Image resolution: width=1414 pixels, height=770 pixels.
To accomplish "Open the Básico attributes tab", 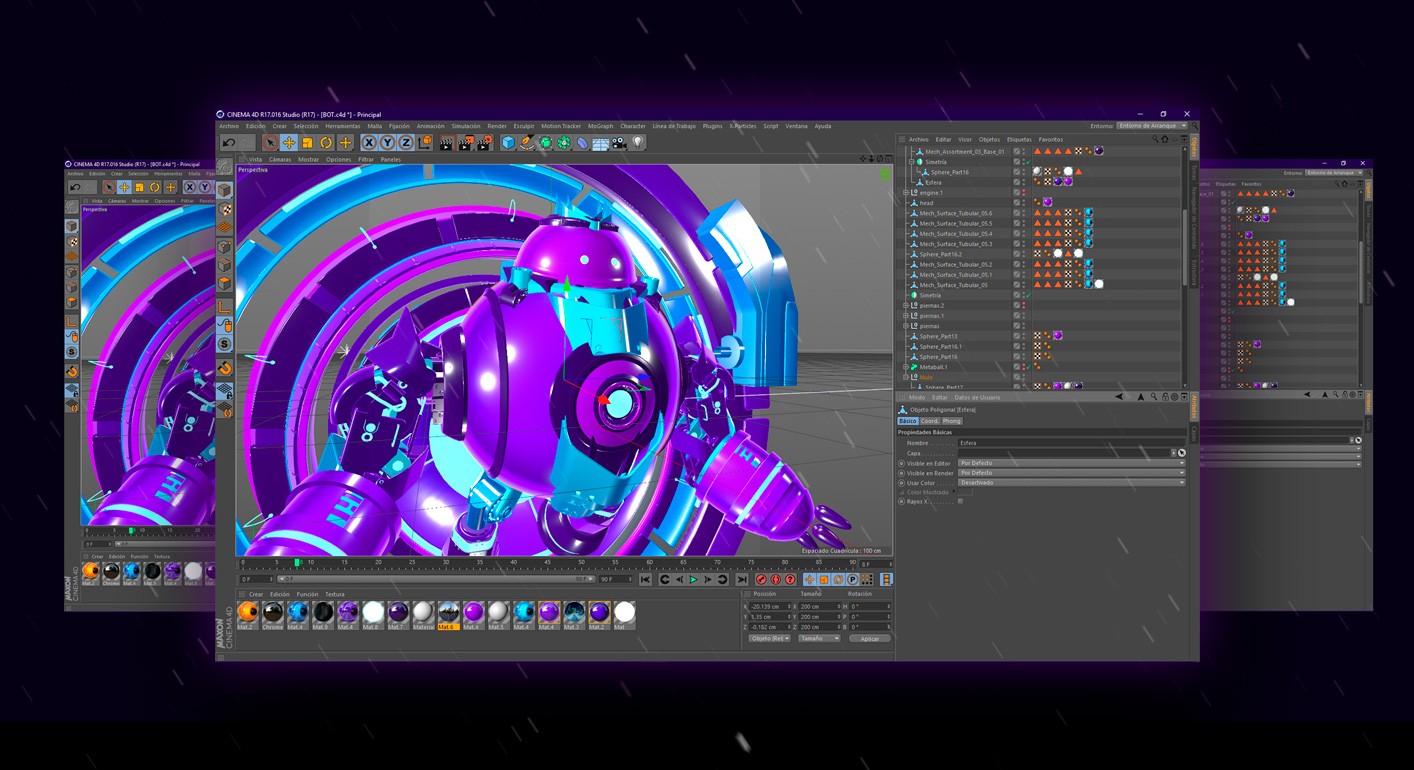I will click(x=908, y=421).
